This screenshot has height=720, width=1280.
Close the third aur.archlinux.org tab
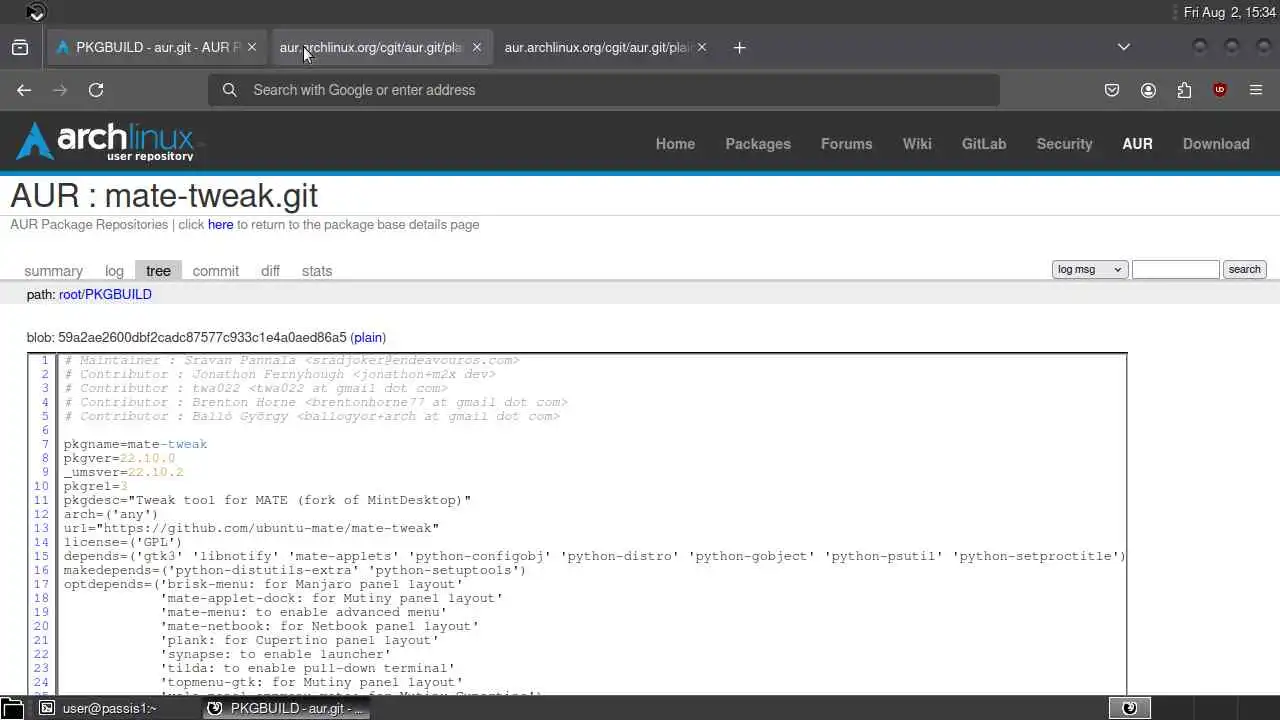(702, 47)
